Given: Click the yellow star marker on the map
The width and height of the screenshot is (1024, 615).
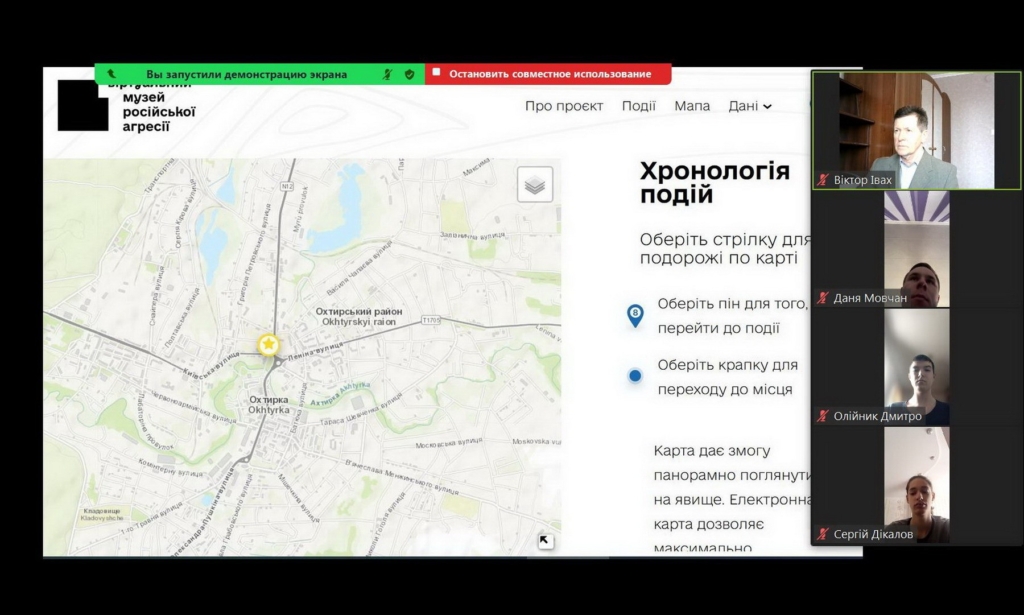Looking at the screenshot, I should click(268, 345).
